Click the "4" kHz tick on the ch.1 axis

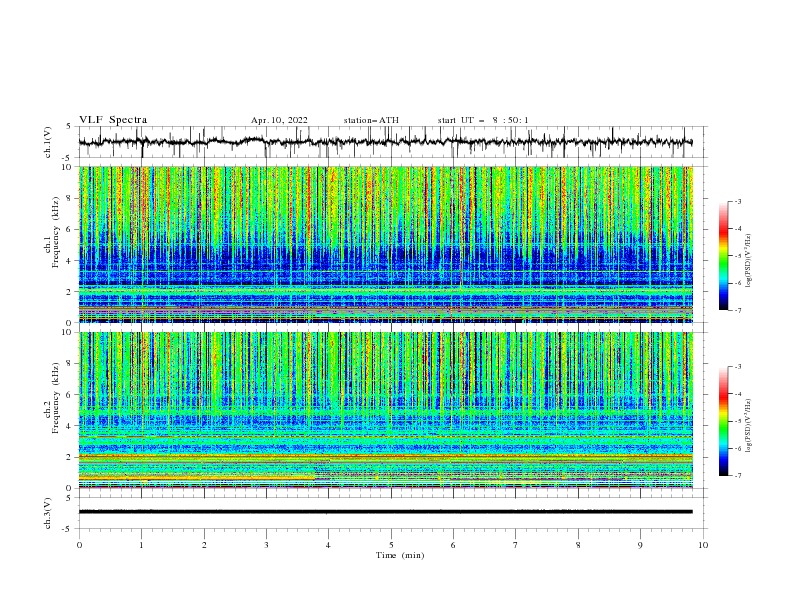pyautogui.click(x=70, y=261)
